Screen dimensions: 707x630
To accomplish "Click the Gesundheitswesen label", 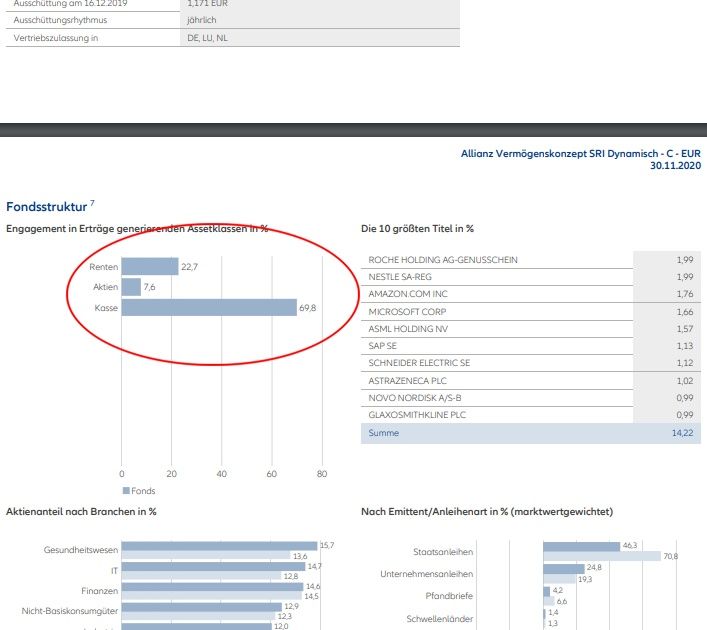I will 81,550.
